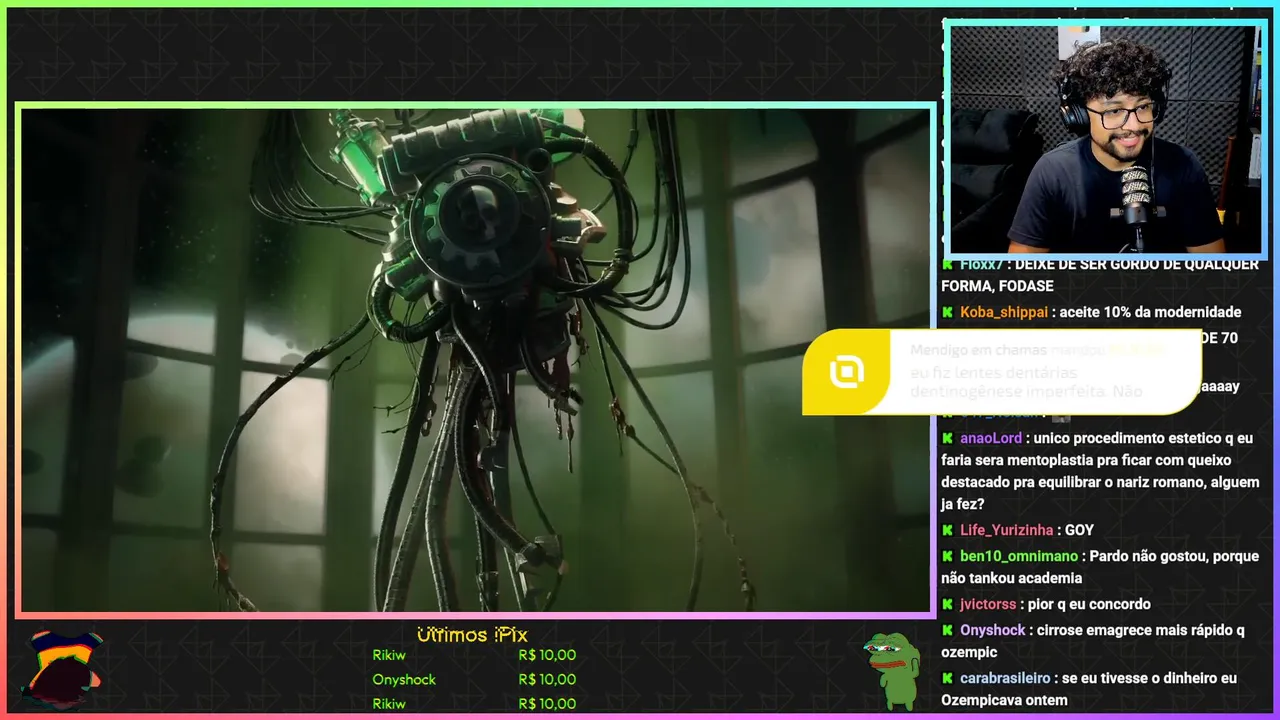Click the Pepe frog emote image
1280x720 pixels.
pyautogui.click(x=892, y=671)
